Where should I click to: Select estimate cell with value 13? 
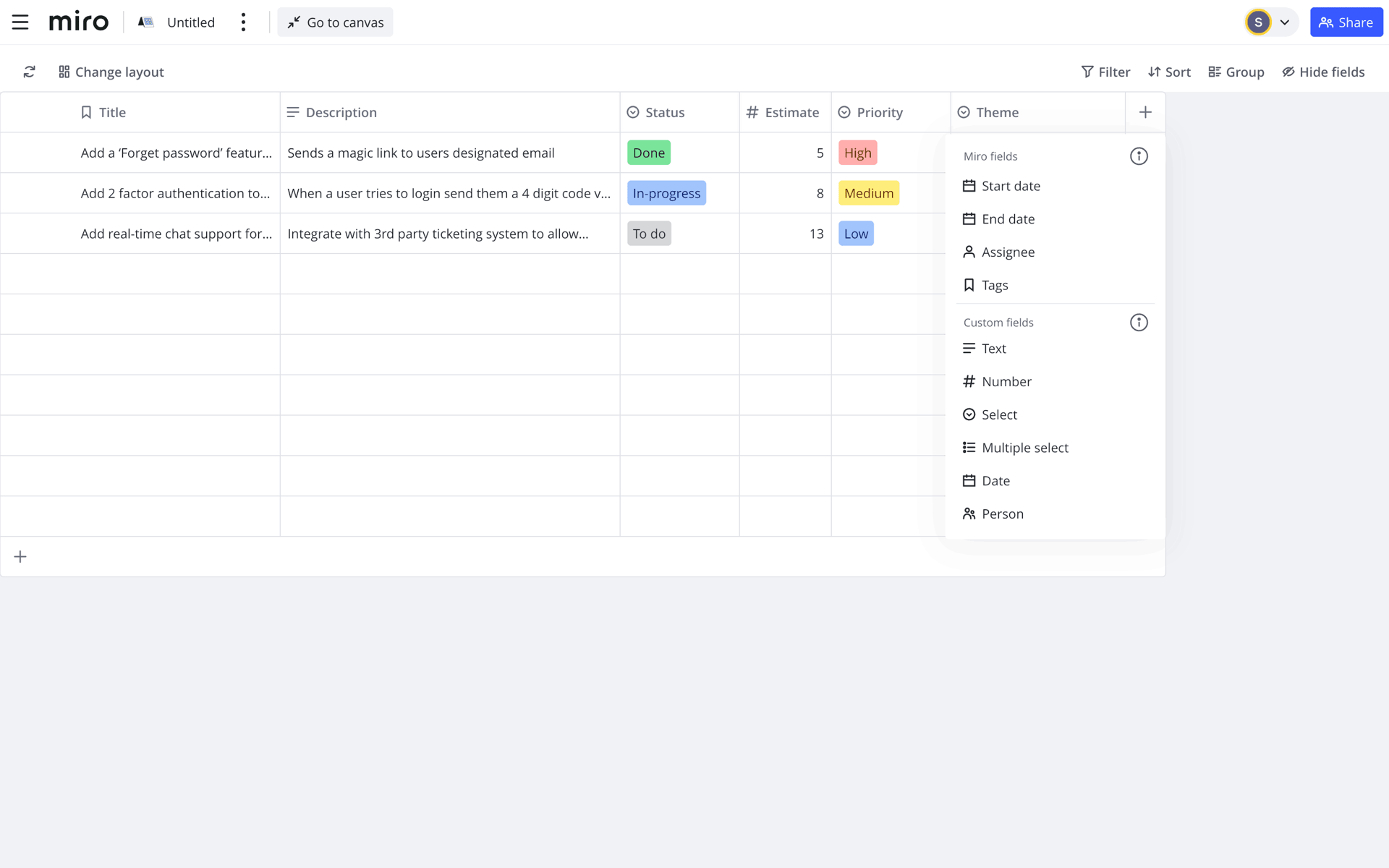point(785,234)
